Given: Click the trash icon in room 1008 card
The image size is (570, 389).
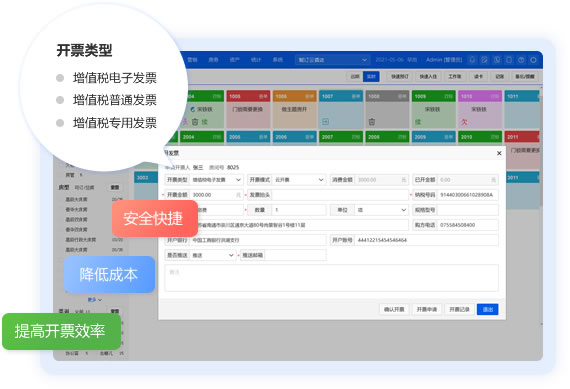Looking at the screenshot, I should 372,122.
